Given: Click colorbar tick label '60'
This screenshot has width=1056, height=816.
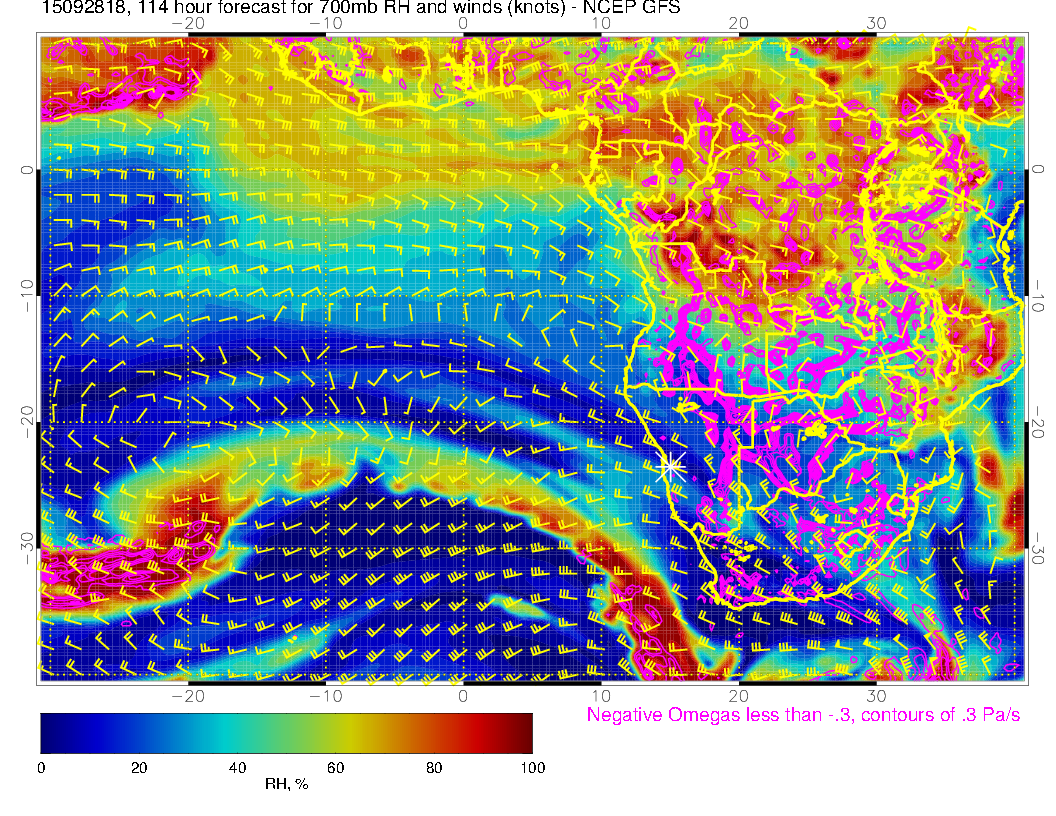Looking at the screenshot, I should [x=335, y=768].
